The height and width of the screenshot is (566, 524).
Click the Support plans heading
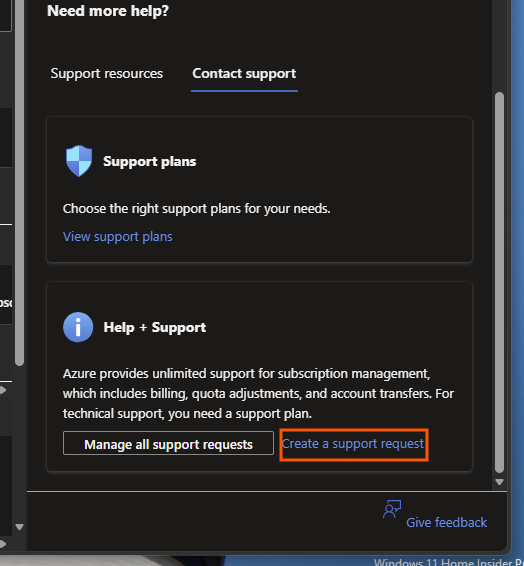click(150, 161)
